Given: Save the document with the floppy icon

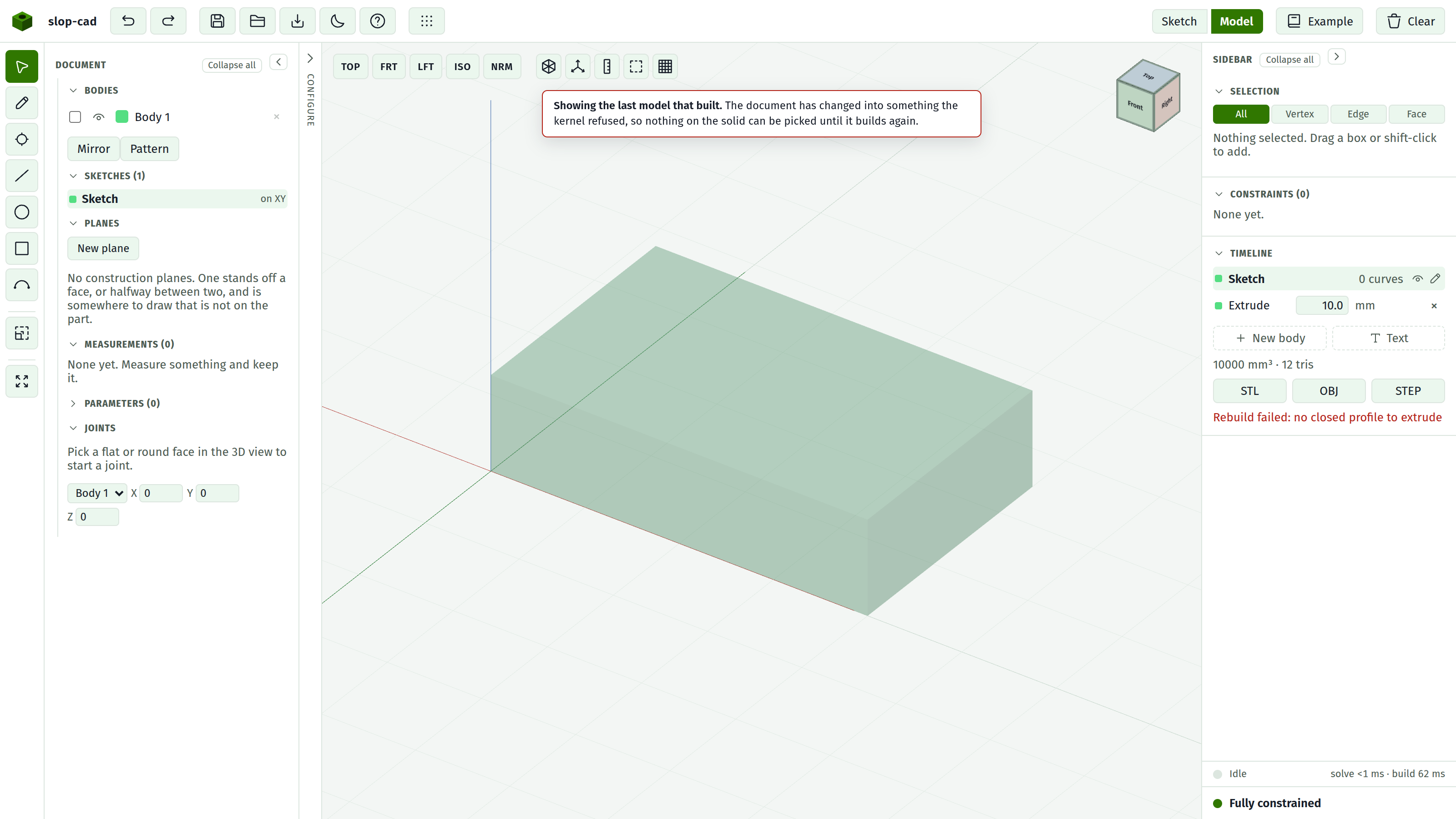Looking at the screenshot, I should point(217,21).
